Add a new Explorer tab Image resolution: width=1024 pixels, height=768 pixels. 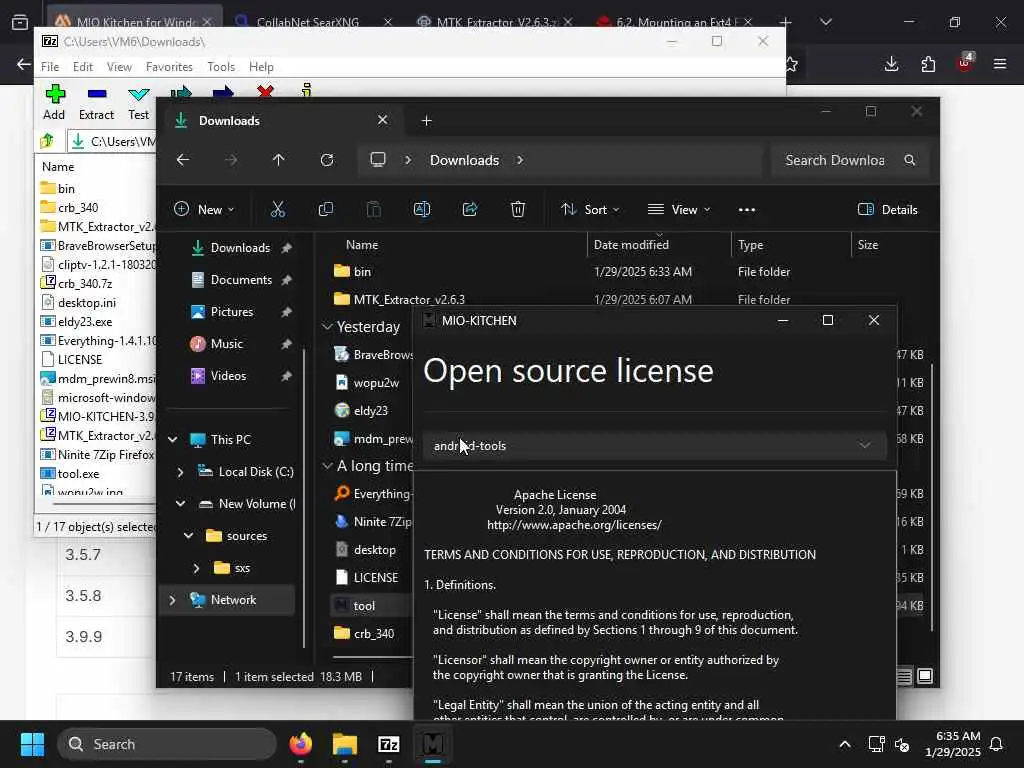426,121
